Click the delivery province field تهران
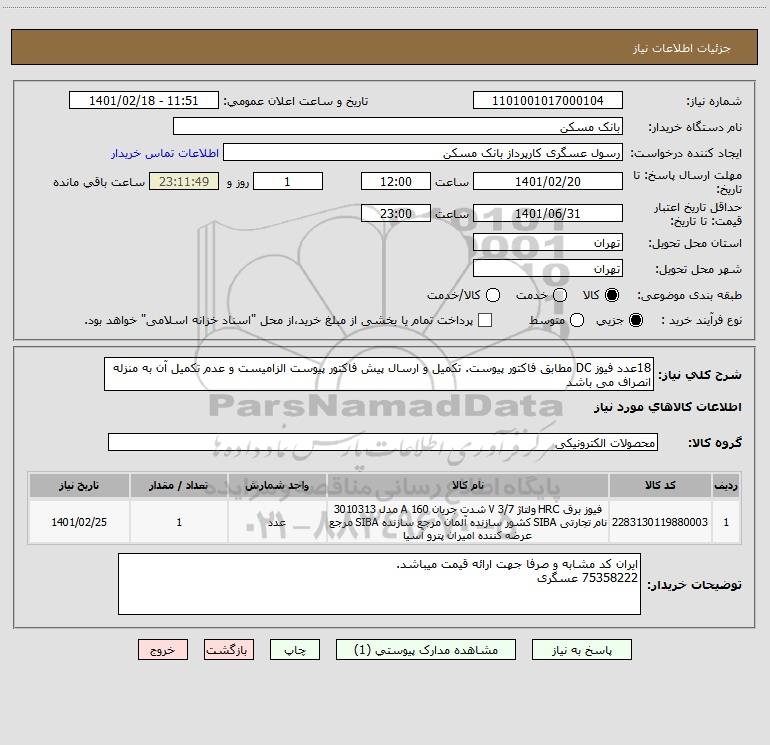Viewport: 770px width, 745px height. [548, 243]
